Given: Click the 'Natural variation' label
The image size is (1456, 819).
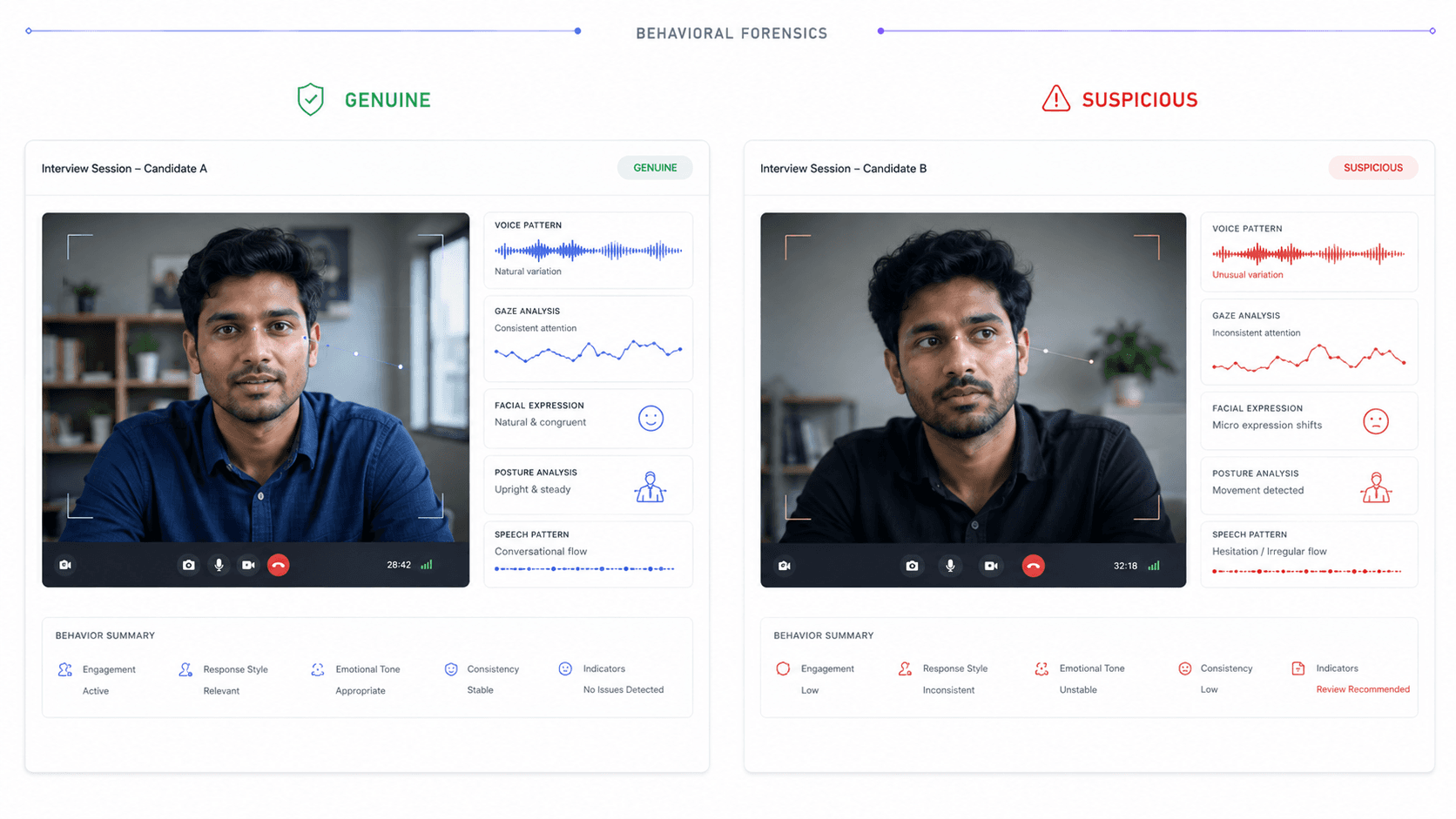Looking at the screenshot, I should coord(528,272).
